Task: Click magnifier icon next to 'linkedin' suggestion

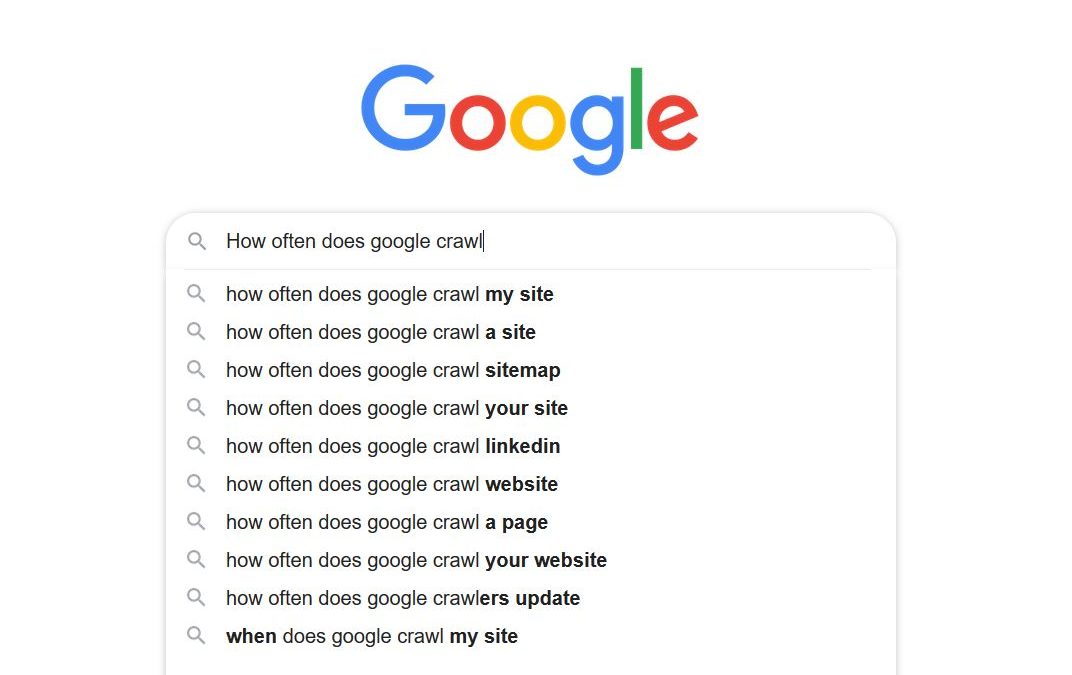Action: click(197, 446)
